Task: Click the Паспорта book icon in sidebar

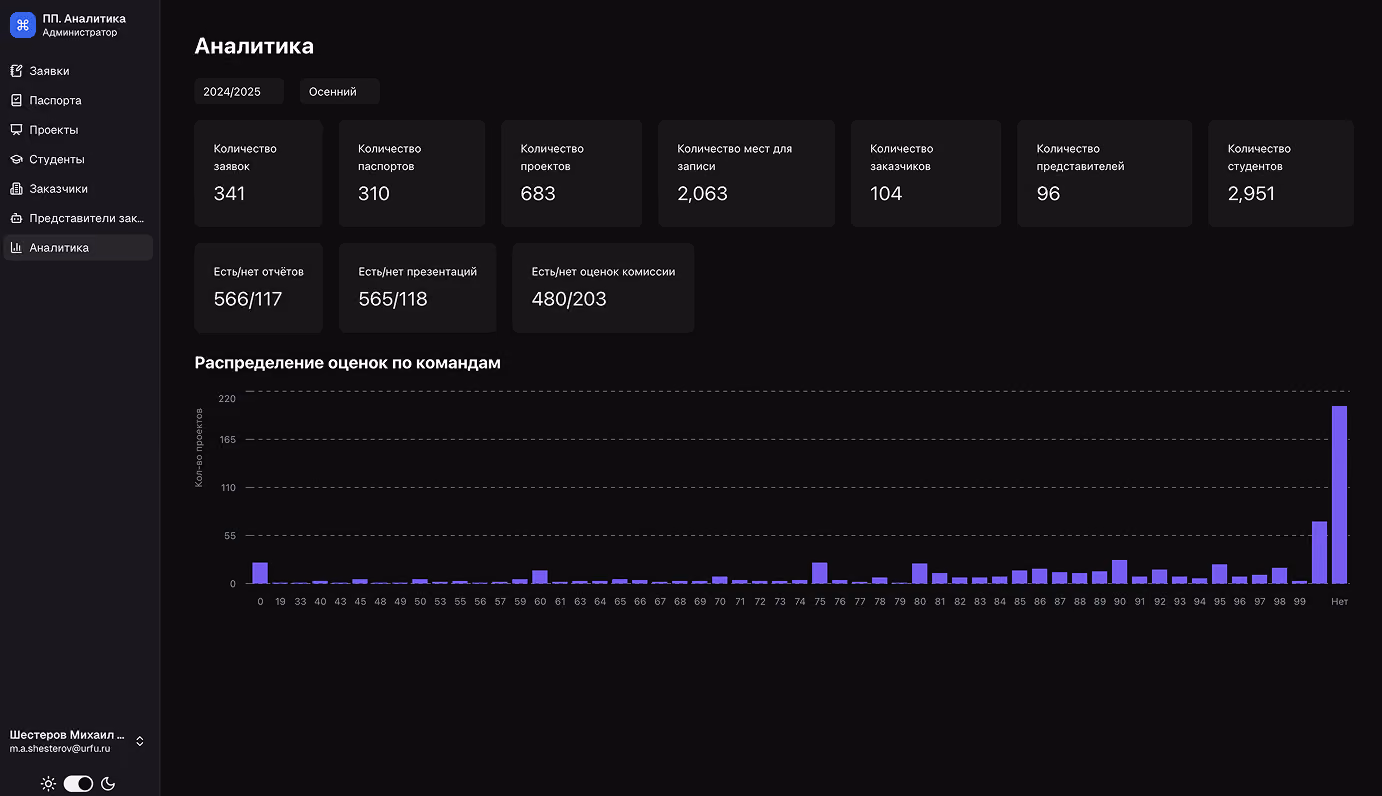Action: coord(16,100)
